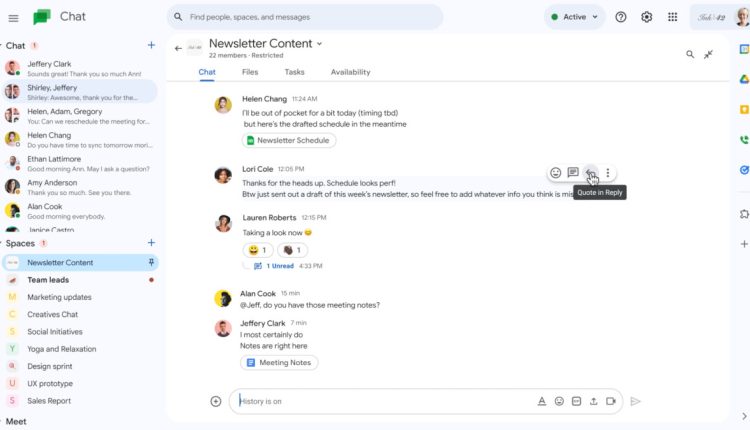
Task: Expand the Newsletter Content space menu
Action: click(319, 44)
